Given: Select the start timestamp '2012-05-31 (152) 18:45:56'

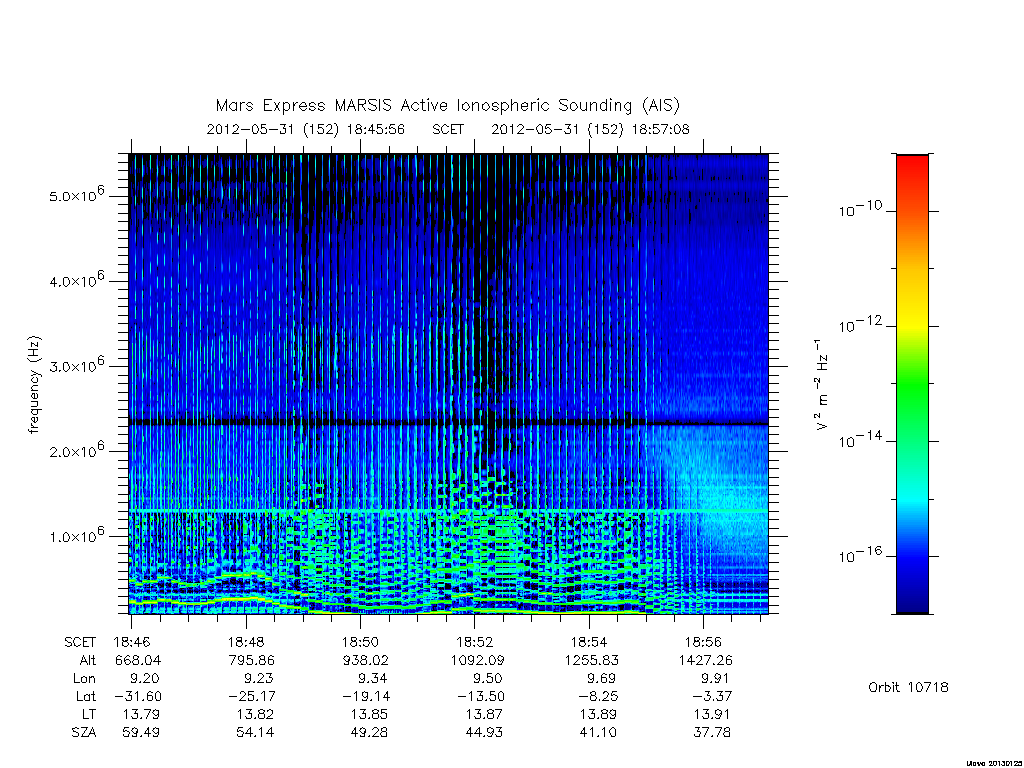Looking at the screenshot, I should click(x=306, y=129).
